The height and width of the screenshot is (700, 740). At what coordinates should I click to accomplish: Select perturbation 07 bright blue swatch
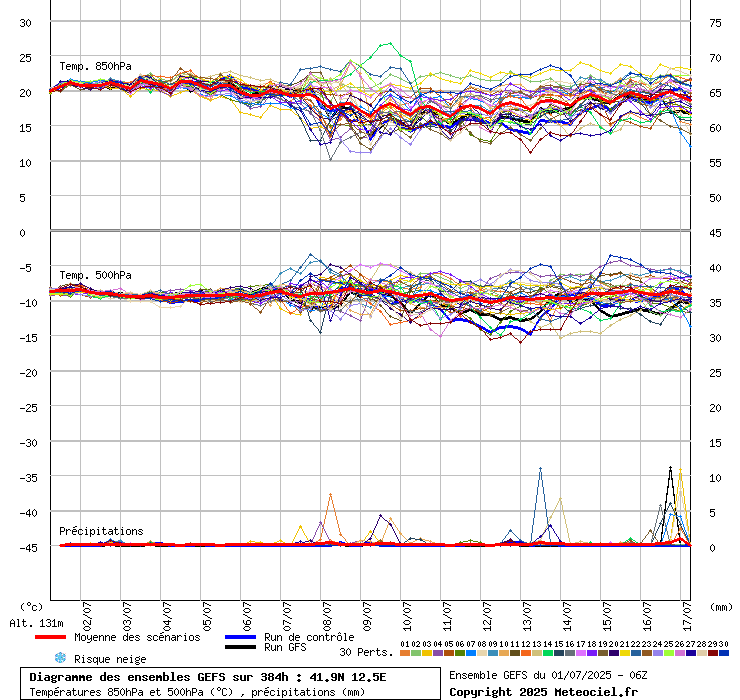[x=471, y=653]
